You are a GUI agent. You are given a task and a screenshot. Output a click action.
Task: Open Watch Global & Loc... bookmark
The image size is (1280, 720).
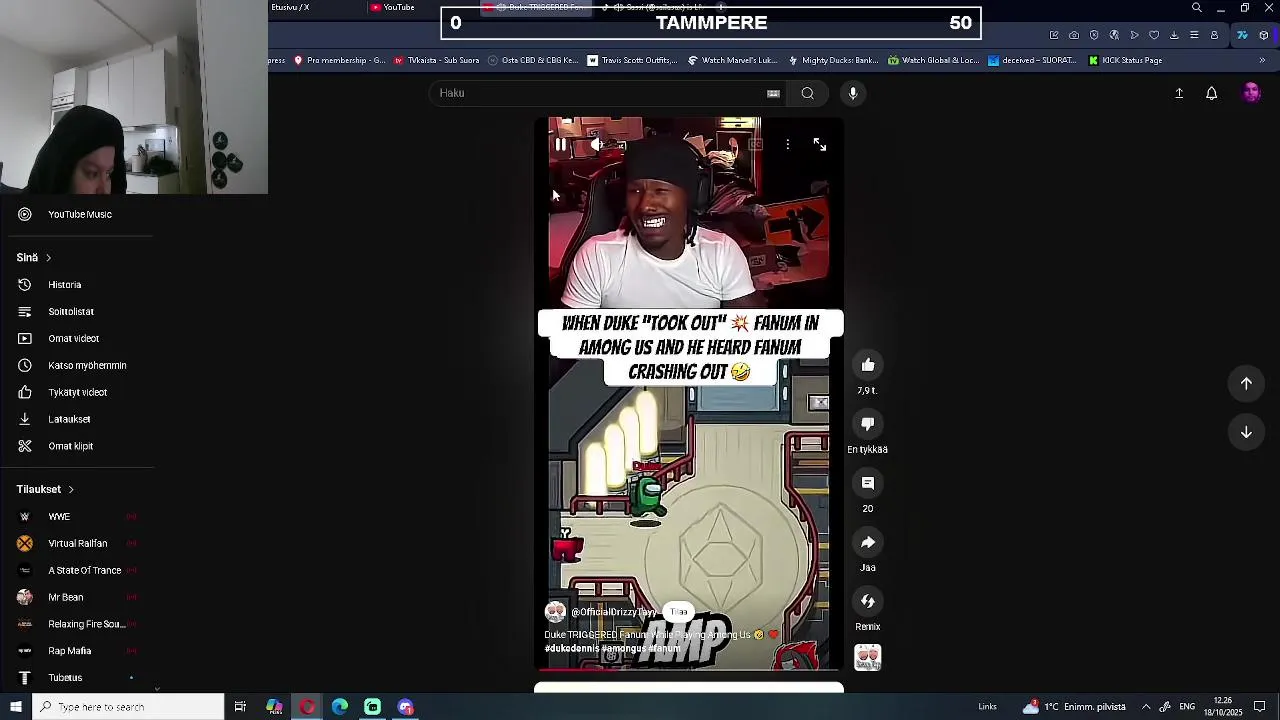(933, 60)
